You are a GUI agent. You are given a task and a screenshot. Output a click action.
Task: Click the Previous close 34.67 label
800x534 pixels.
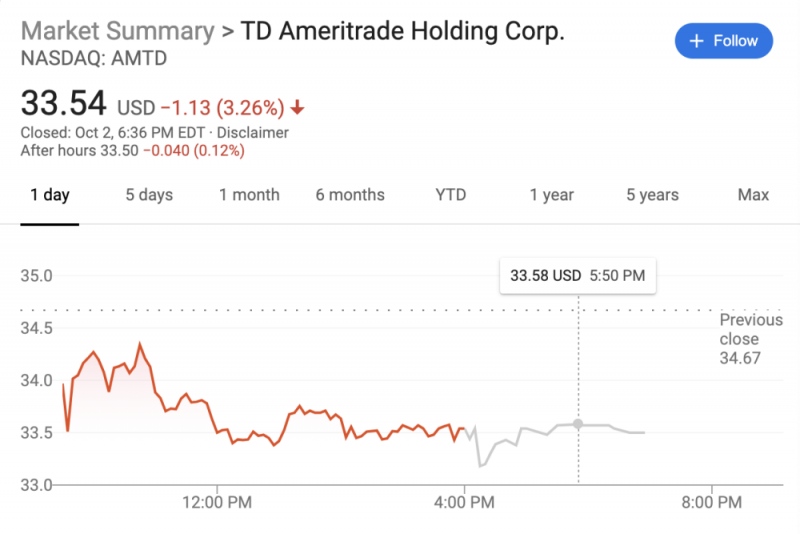click(x=750, y=339)
